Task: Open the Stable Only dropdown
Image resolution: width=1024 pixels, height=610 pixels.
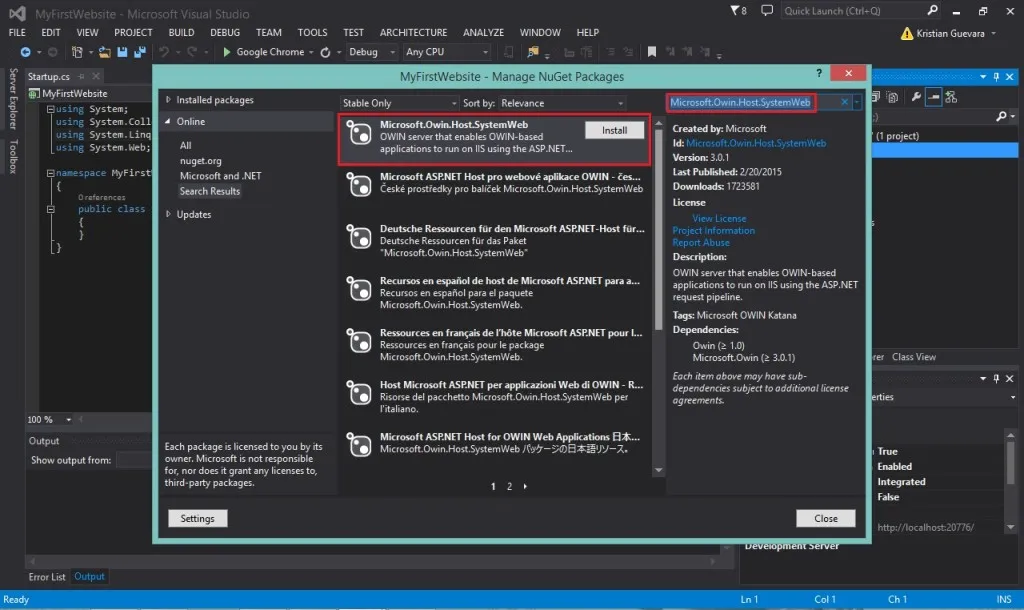Action: [x=399, y=103]
